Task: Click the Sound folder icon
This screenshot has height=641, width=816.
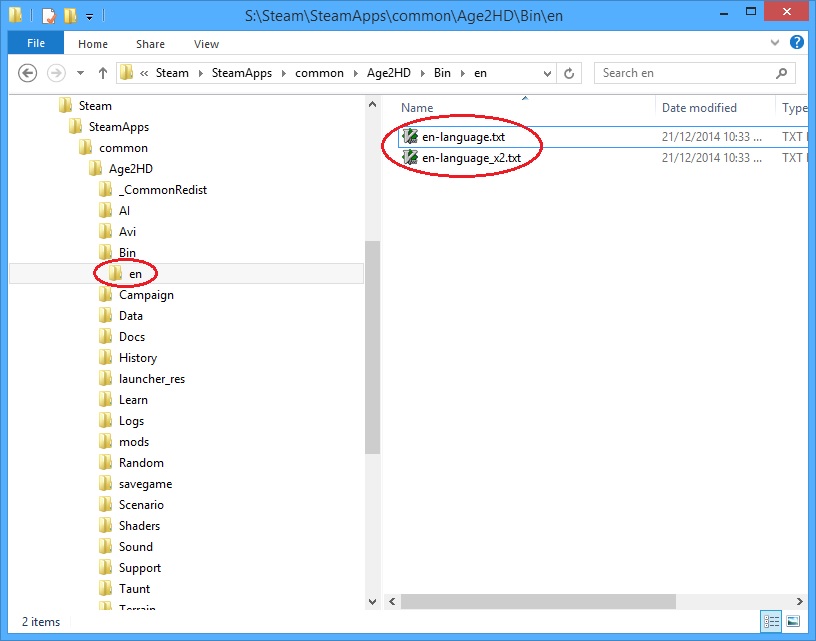Action: pos(105,546)
